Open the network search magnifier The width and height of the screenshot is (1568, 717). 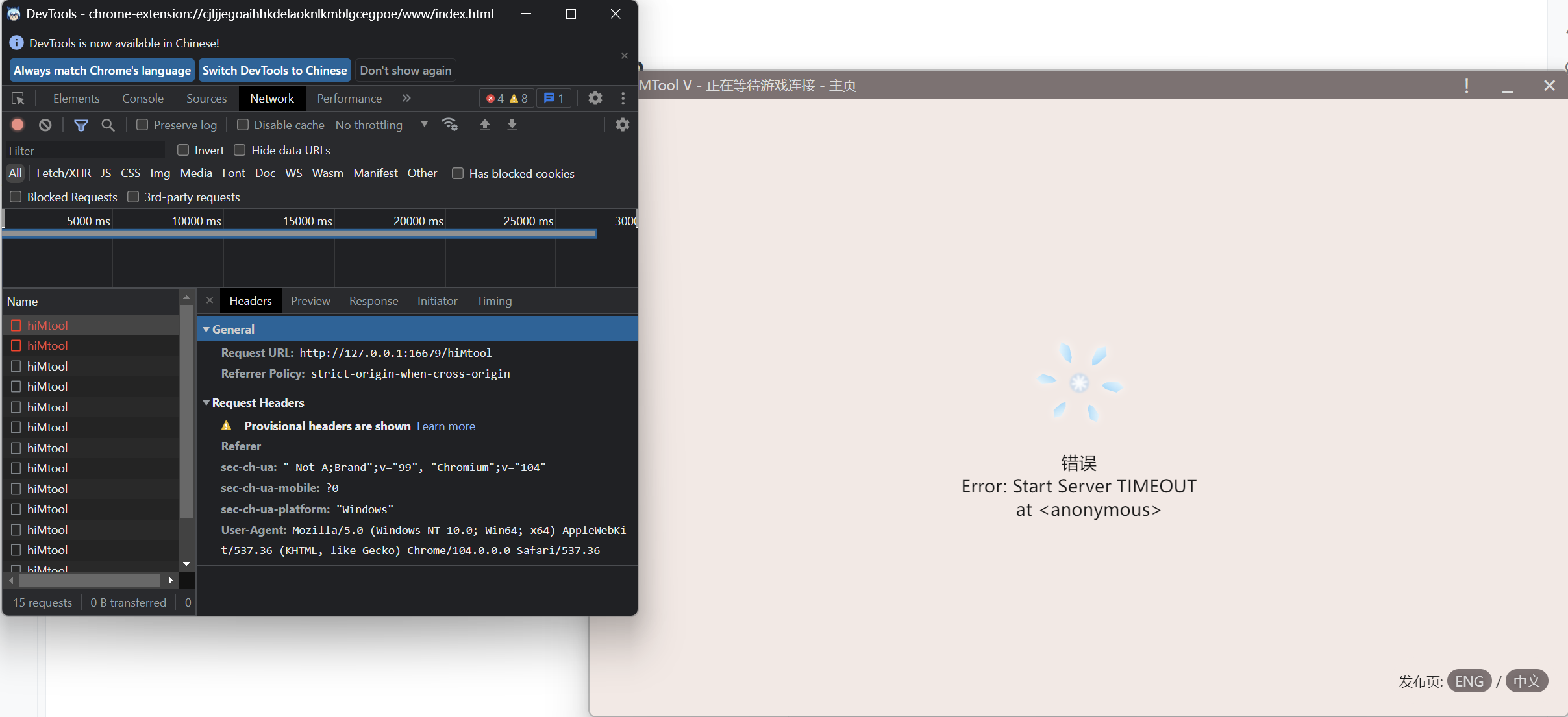tap(108, 125)
